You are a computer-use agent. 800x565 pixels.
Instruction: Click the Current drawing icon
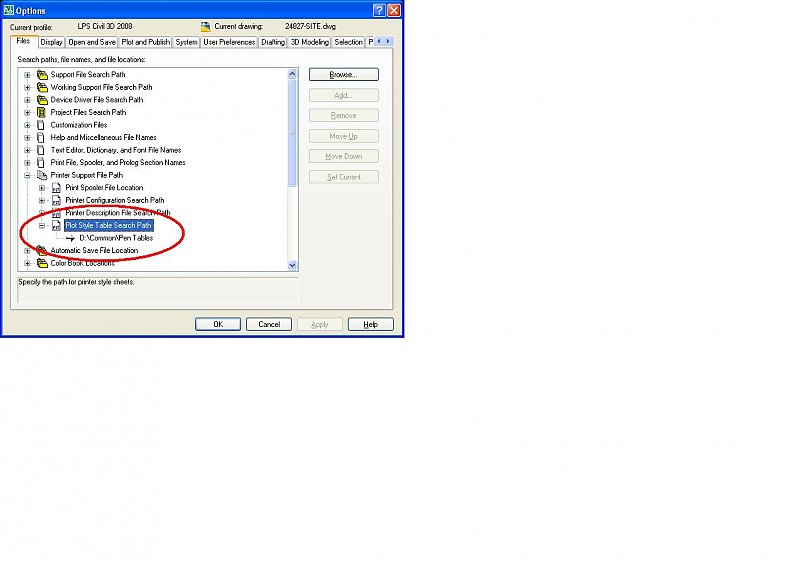tap(206, 27)
